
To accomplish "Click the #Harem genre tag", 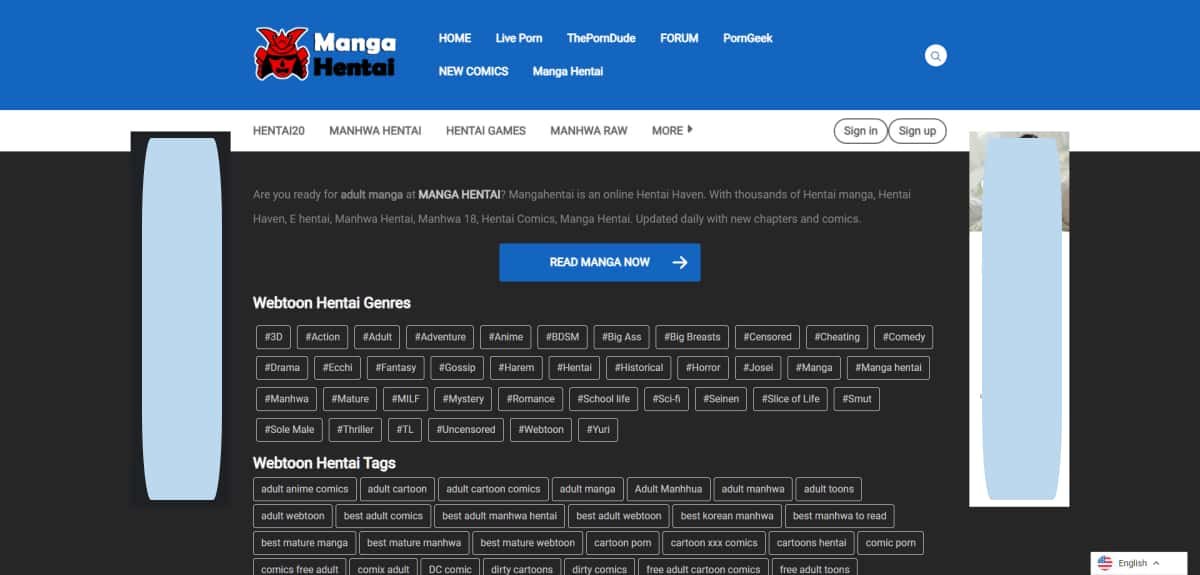I will (518, 368).
